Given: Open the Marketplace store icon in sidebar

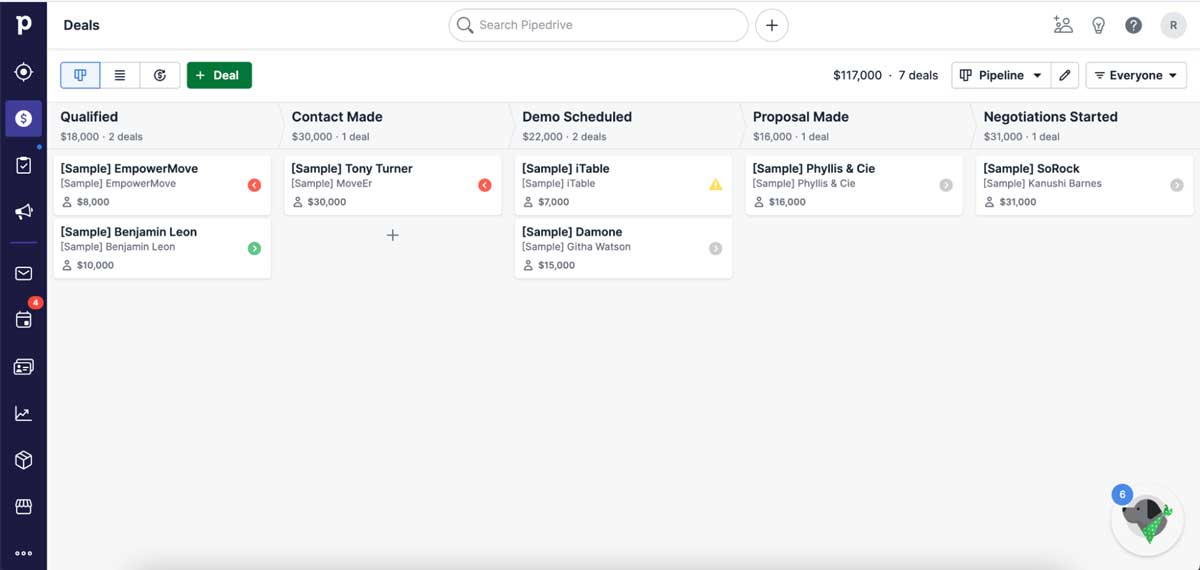Looking at the screenshot, I should (23, 507).
